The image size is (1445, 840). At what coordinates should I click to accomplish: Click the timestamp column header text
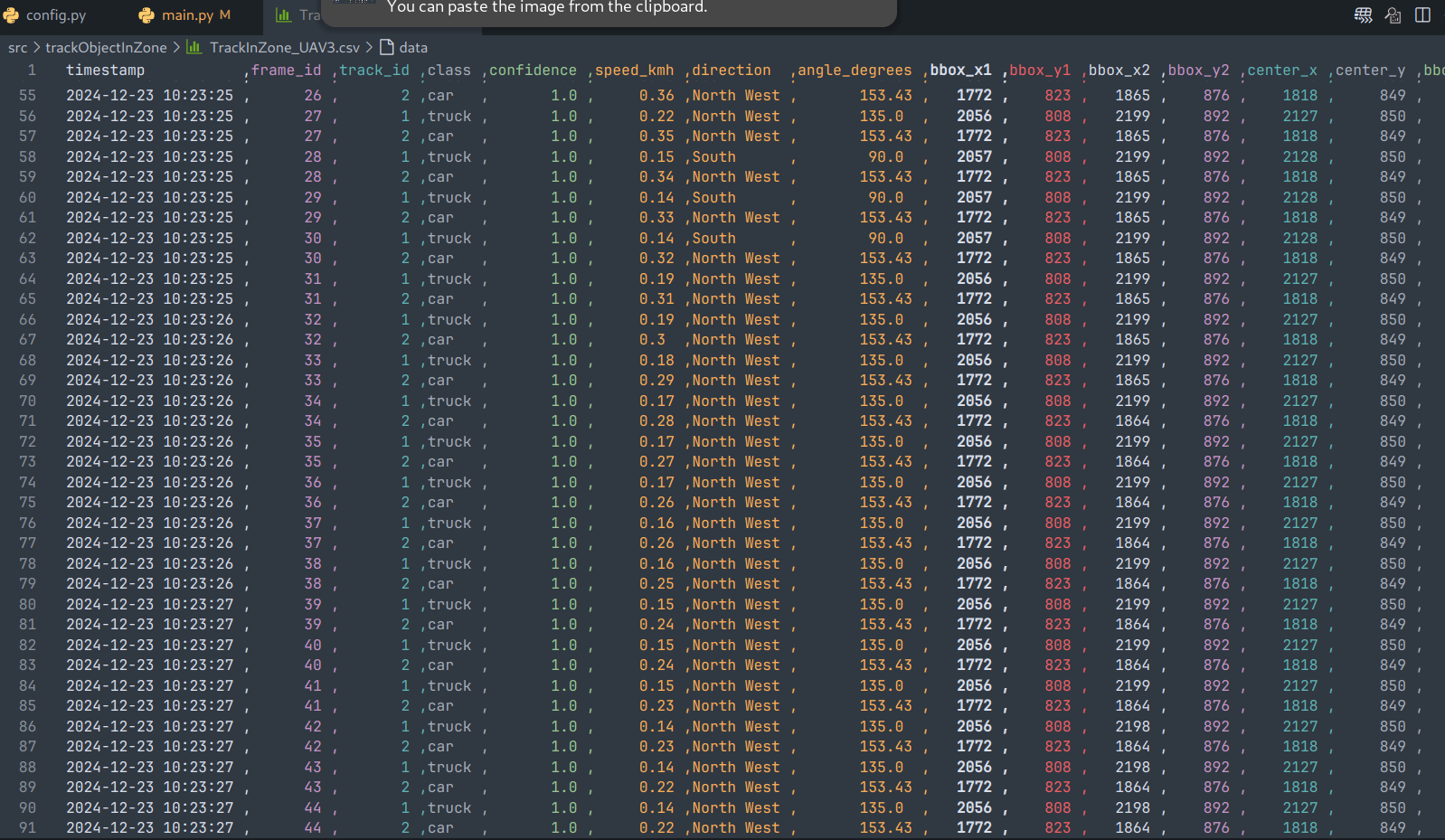click(105, 71)
